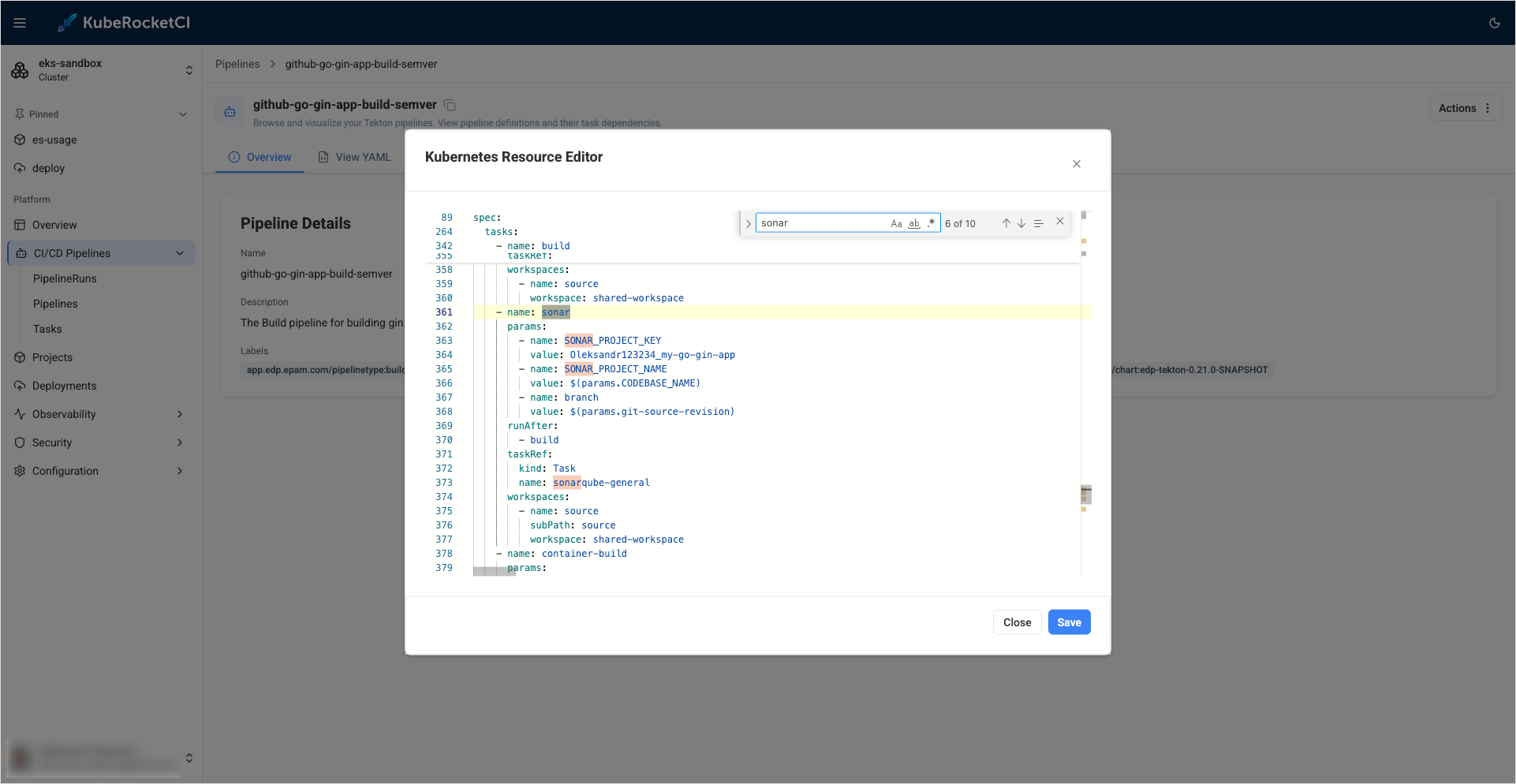Toggle dark mode with the moon icon
1516x784 pixels.
pyautogui.click(x=1494, y=22)
